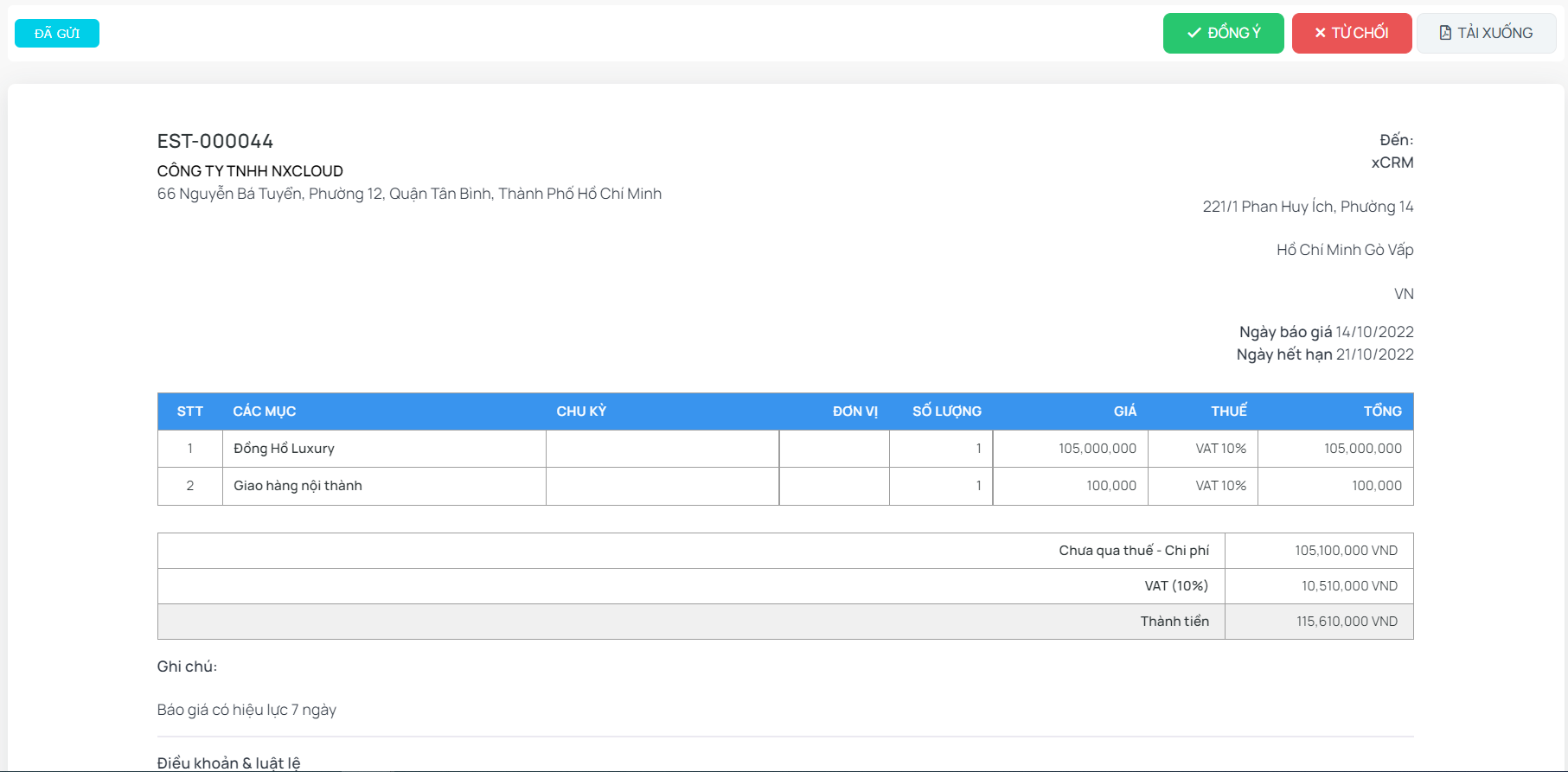Select the Đồng Hồ Luxury item row

point(284,449)
